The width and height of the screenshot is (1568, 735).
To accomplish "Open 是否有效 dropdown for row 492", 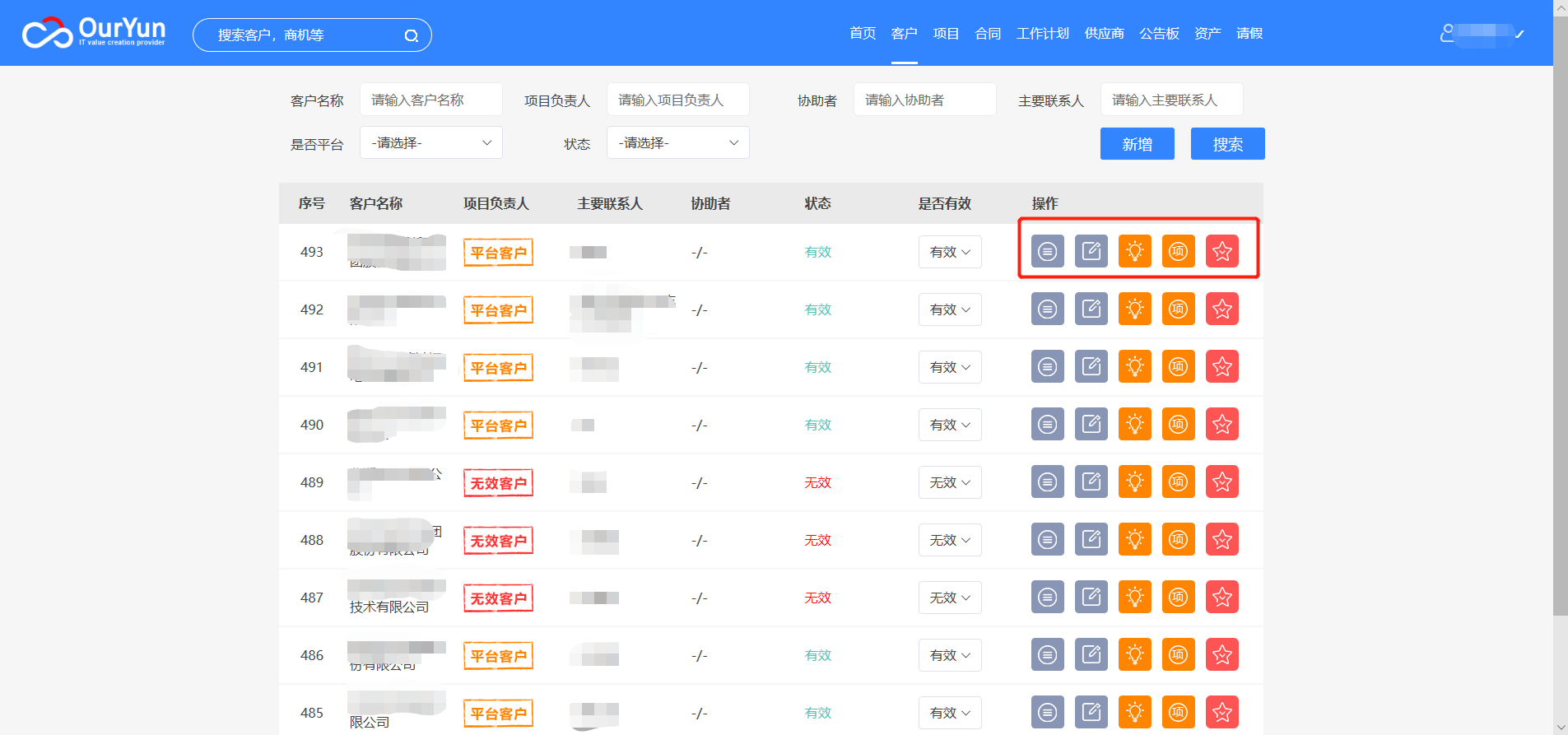I will pyautogui.click(x=950, y=309).
